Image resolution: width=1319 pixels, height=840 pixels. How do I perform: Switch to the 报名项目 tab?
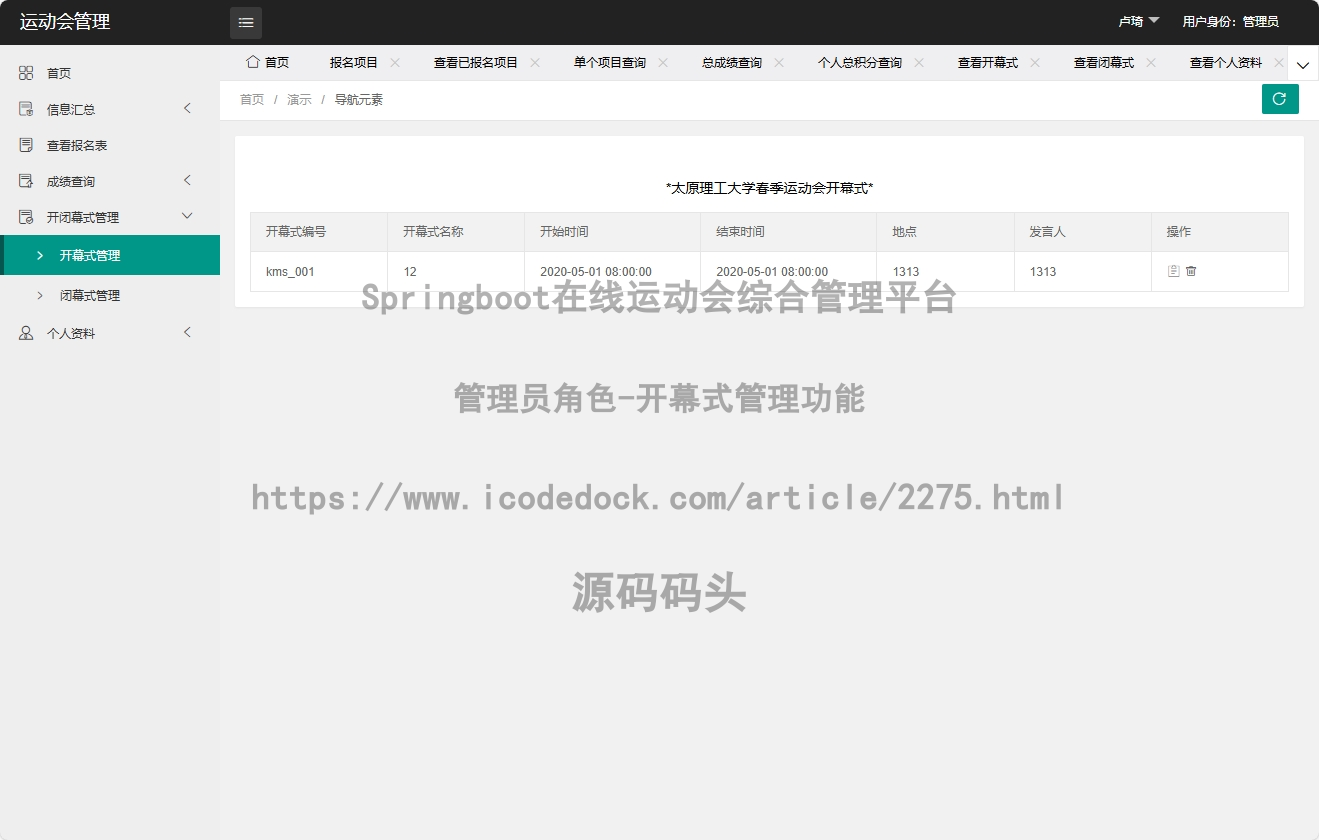[x=354, y=62]
